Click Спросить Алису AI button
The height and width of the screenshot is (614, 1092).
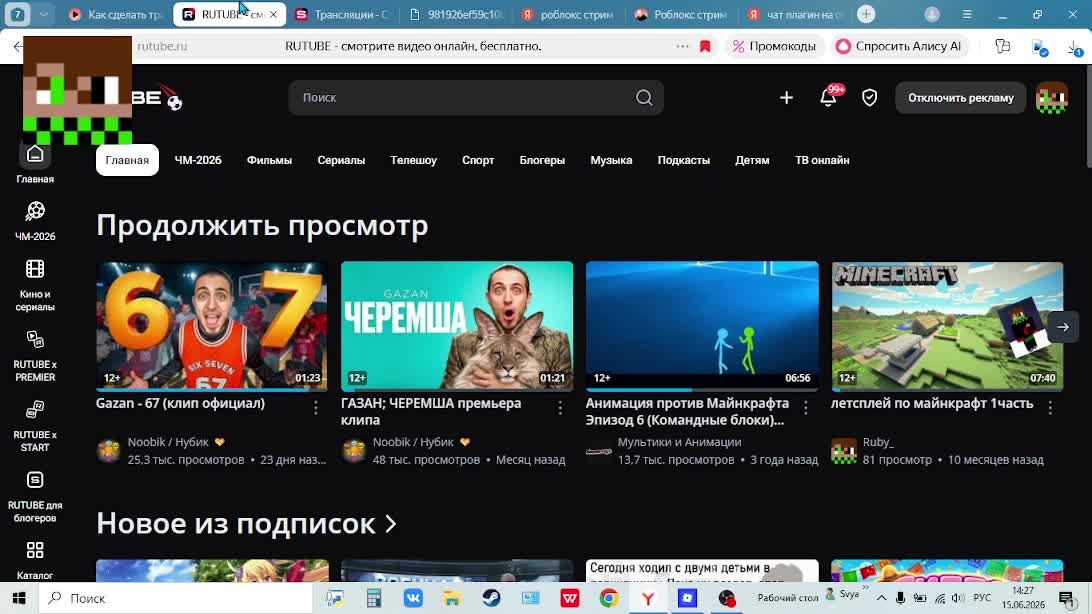pos(899,47)
